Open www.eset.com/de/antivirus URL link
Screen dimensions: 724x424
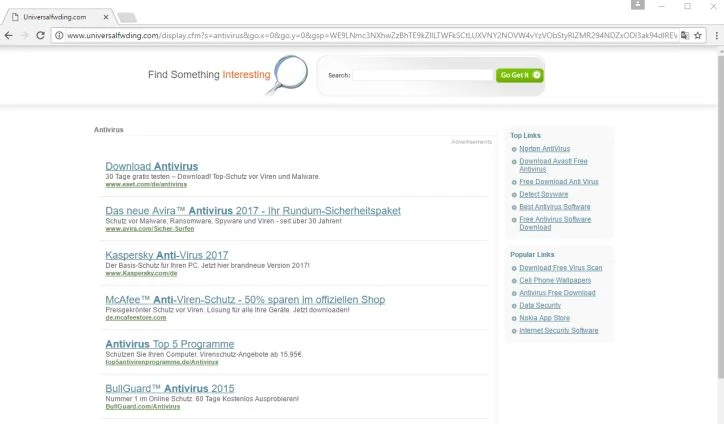(146, 184)
